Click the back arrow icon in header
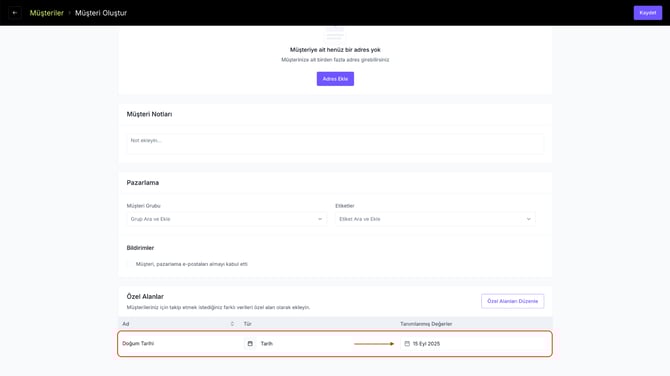This screenshot has width=670, height=376. click(15, 13)
